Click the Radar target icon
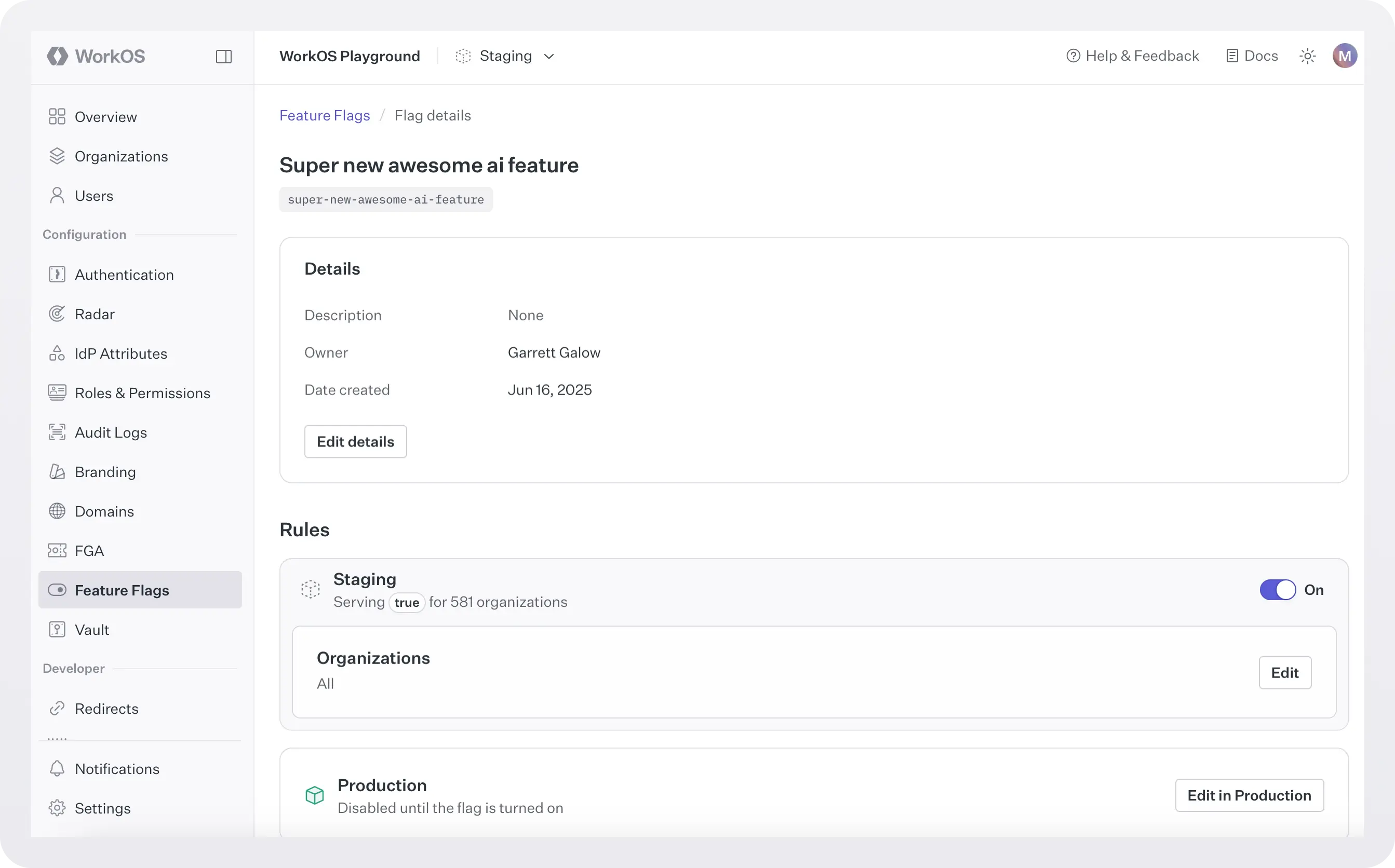The image size is (1395, 868). pos(57,314)
